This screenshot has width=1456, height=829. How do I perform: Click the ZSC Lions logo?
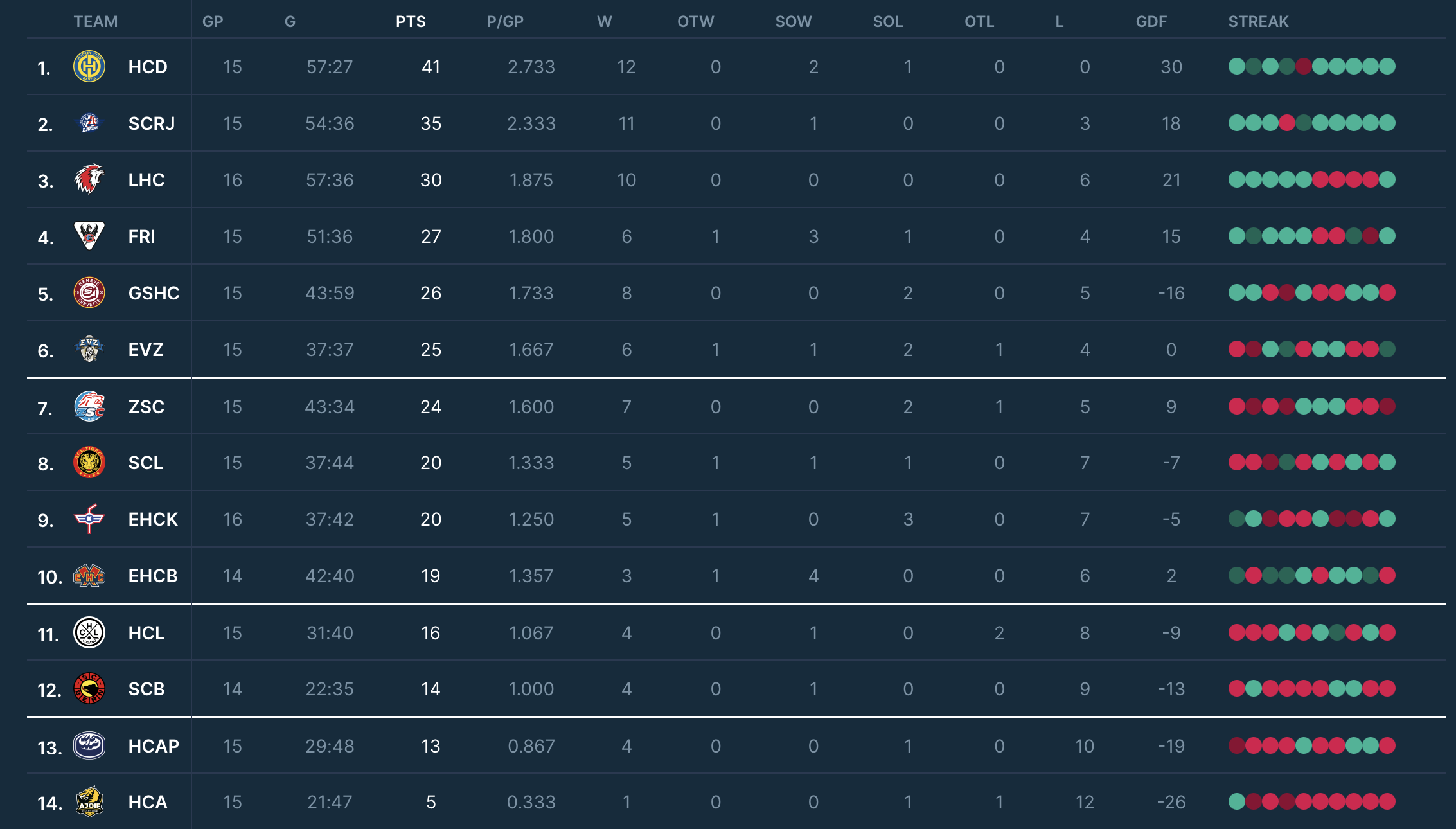[x=89, y=406]
